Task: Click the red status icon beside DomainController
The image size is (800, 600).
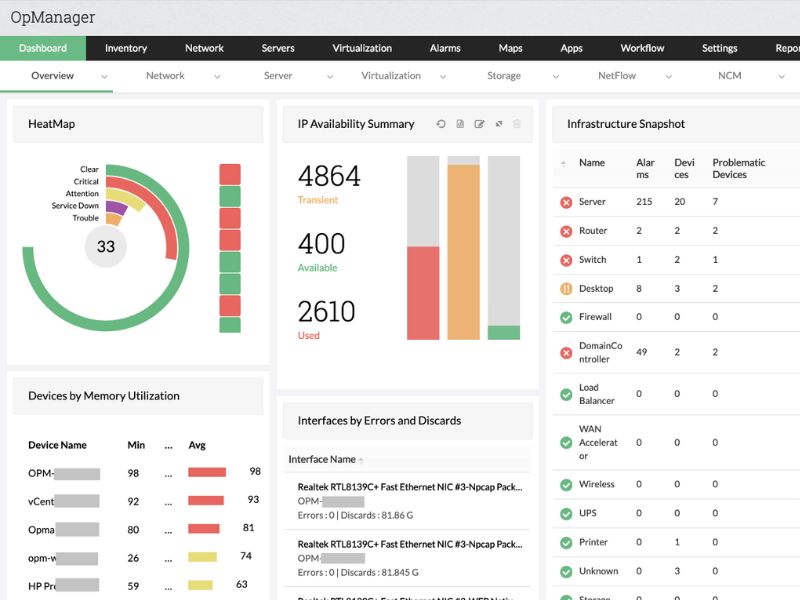Action: [x=565, y=352]
